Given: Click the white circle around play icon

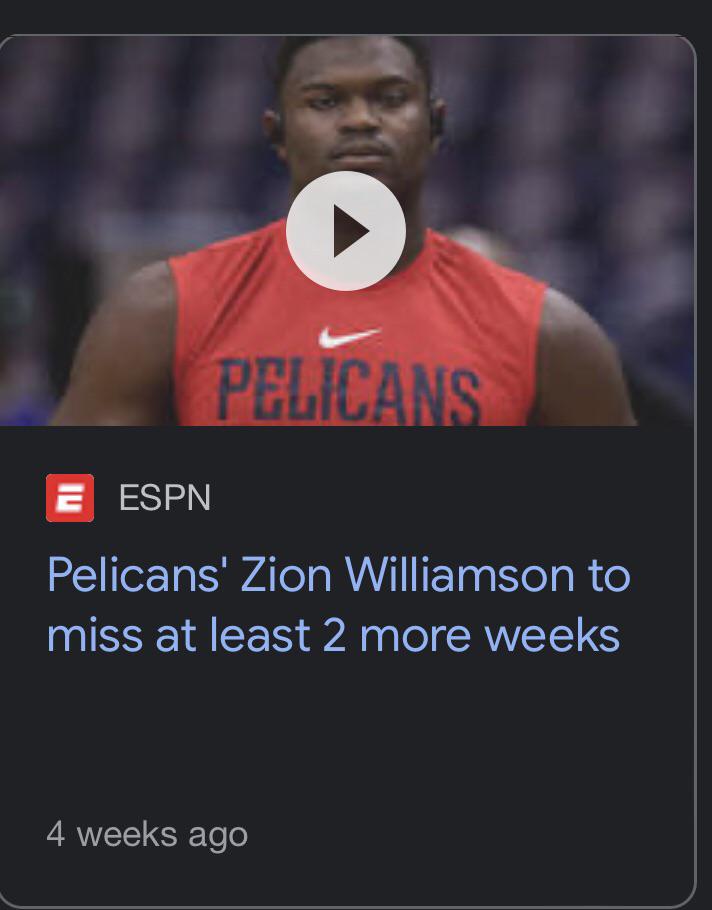Looking at the screenshot, I should tap(346, 231).
